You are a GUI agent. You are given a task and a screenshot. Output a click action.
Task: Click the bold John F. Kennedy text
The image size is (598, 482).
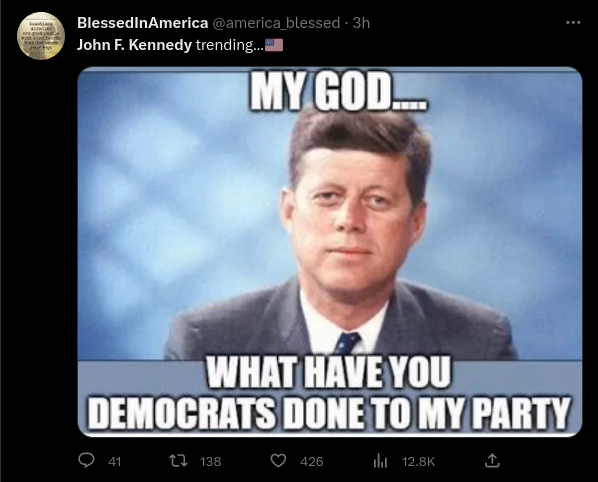tap(134, 45)
